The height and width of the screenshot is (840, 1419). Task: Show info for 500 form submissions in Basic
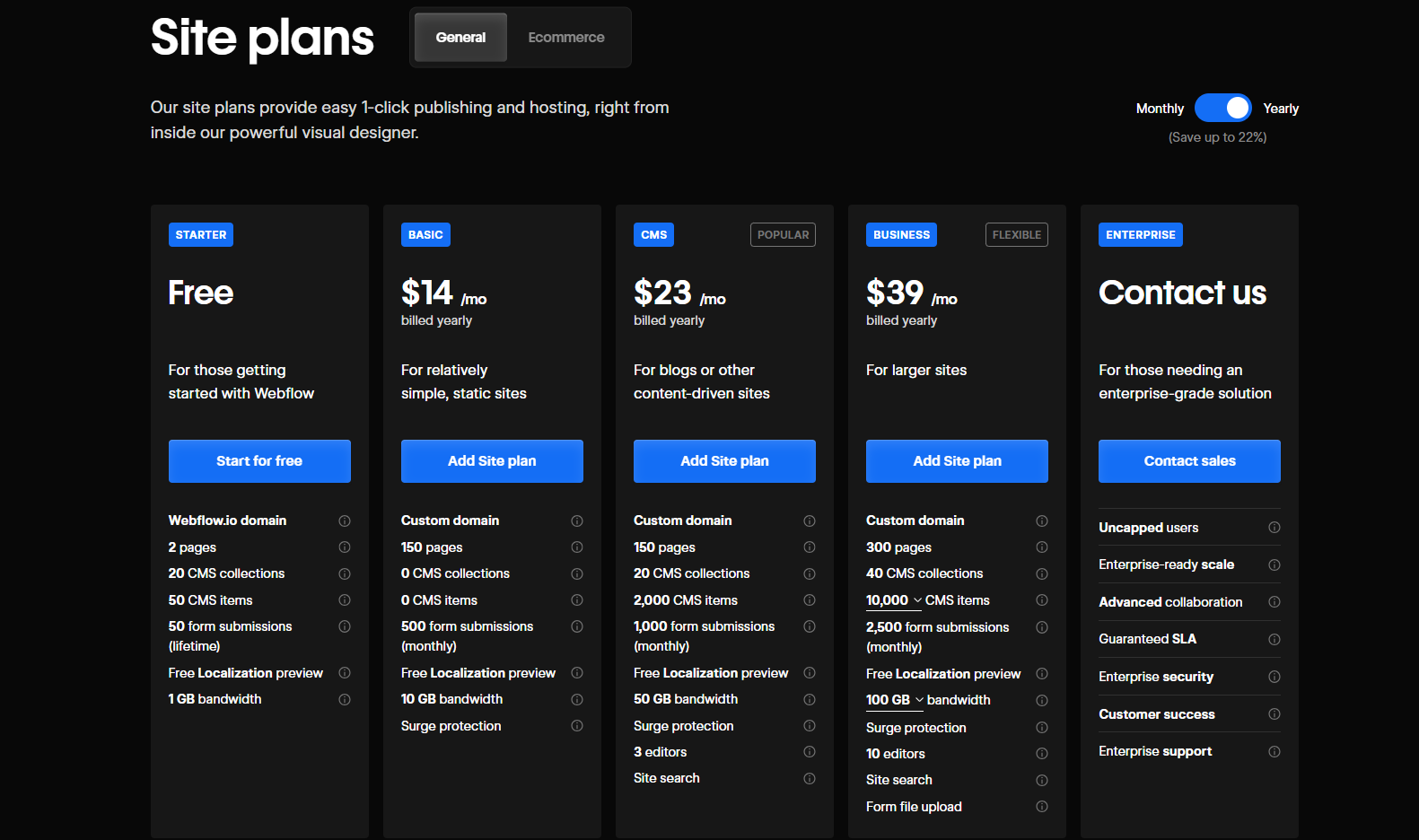click(577, 626)
